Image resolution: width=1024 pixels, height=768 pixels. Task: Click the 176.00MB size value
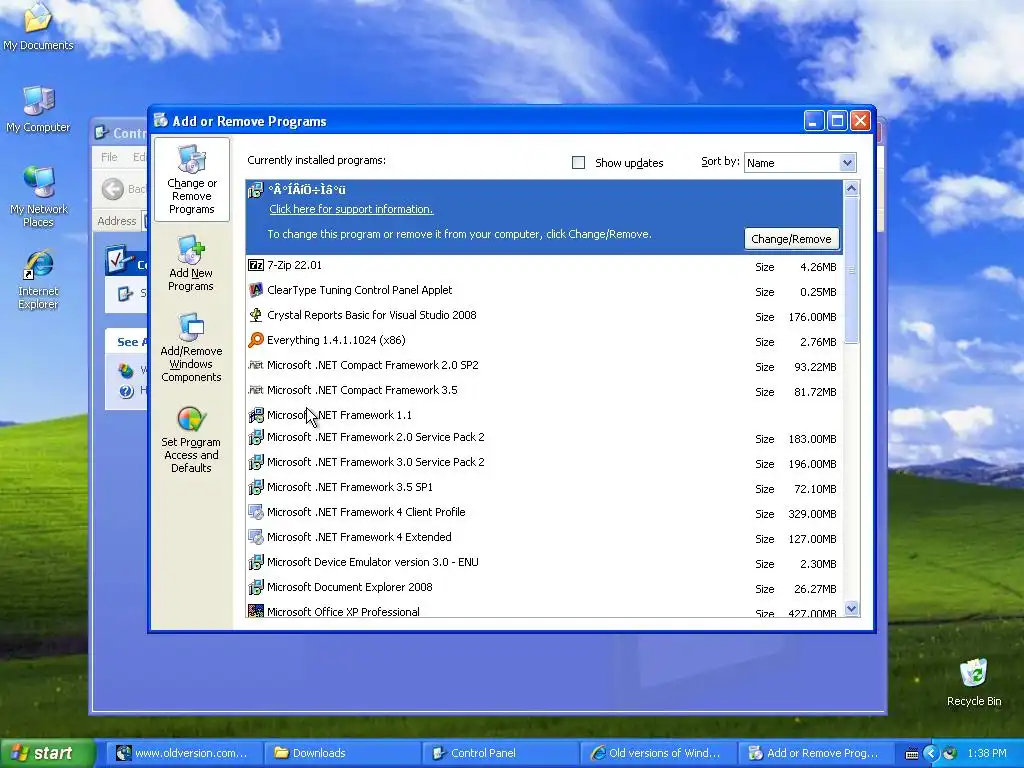click(x=812, y=317)
